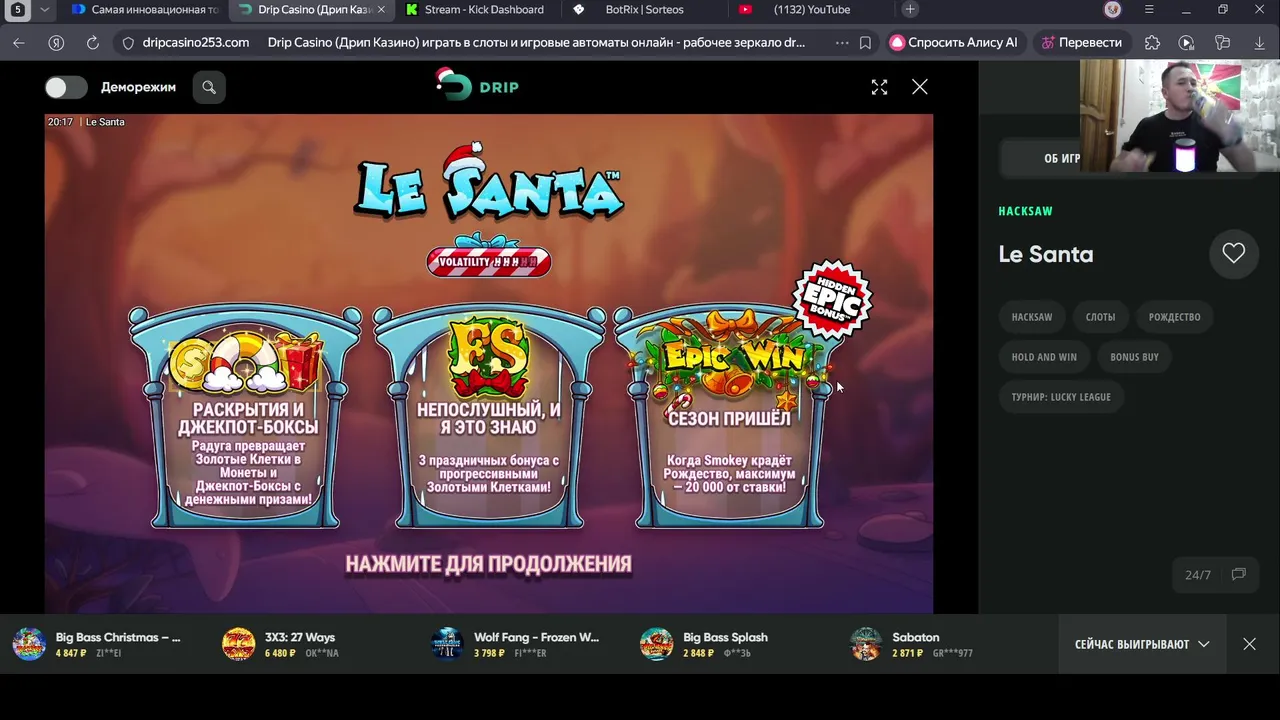Open a new browser tab

[x=909, y=9]
